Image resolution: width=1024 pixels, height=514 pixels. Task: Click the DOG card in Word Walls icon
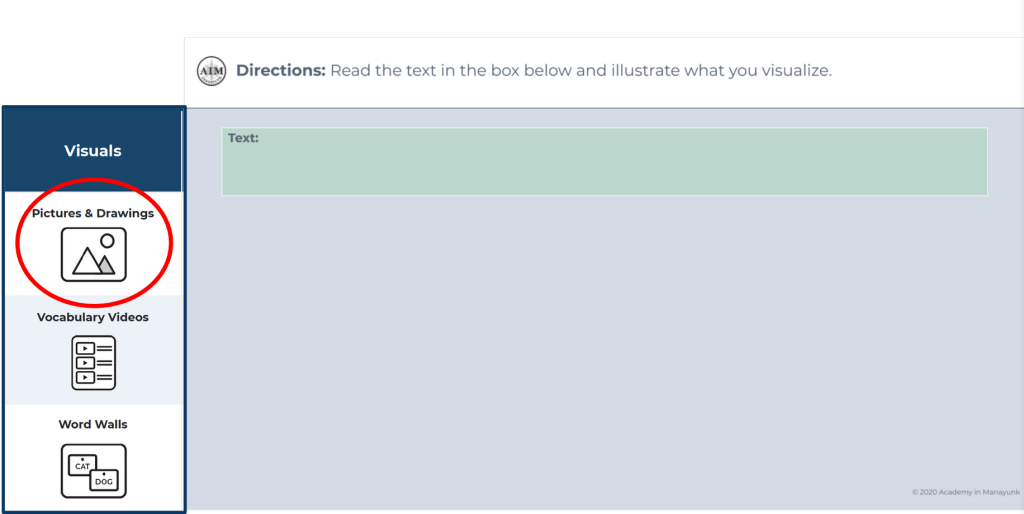tap(104, 481)
